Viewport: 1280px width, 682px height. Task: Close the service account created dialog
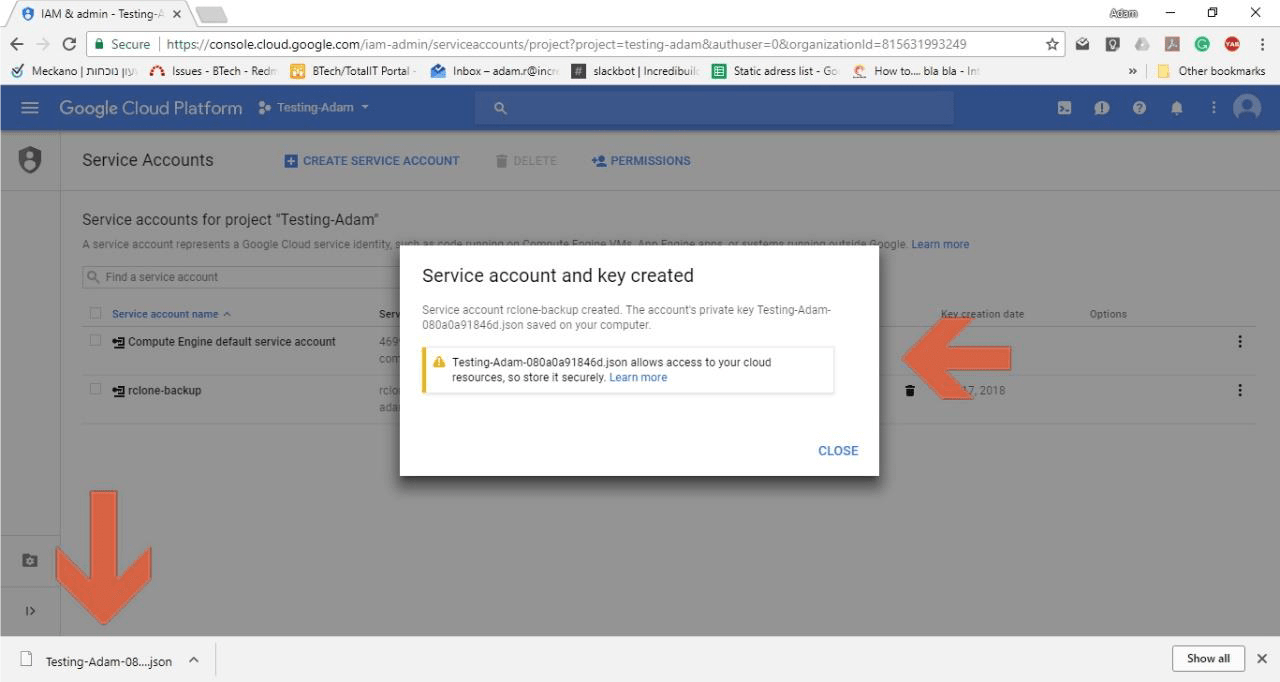point(838,451)
